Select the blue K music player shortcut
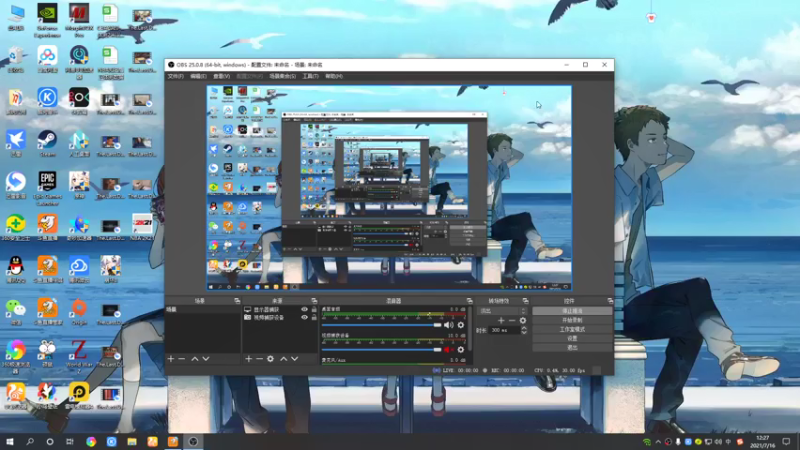This screenshot has width=800, height=450. tap(47, 101)
